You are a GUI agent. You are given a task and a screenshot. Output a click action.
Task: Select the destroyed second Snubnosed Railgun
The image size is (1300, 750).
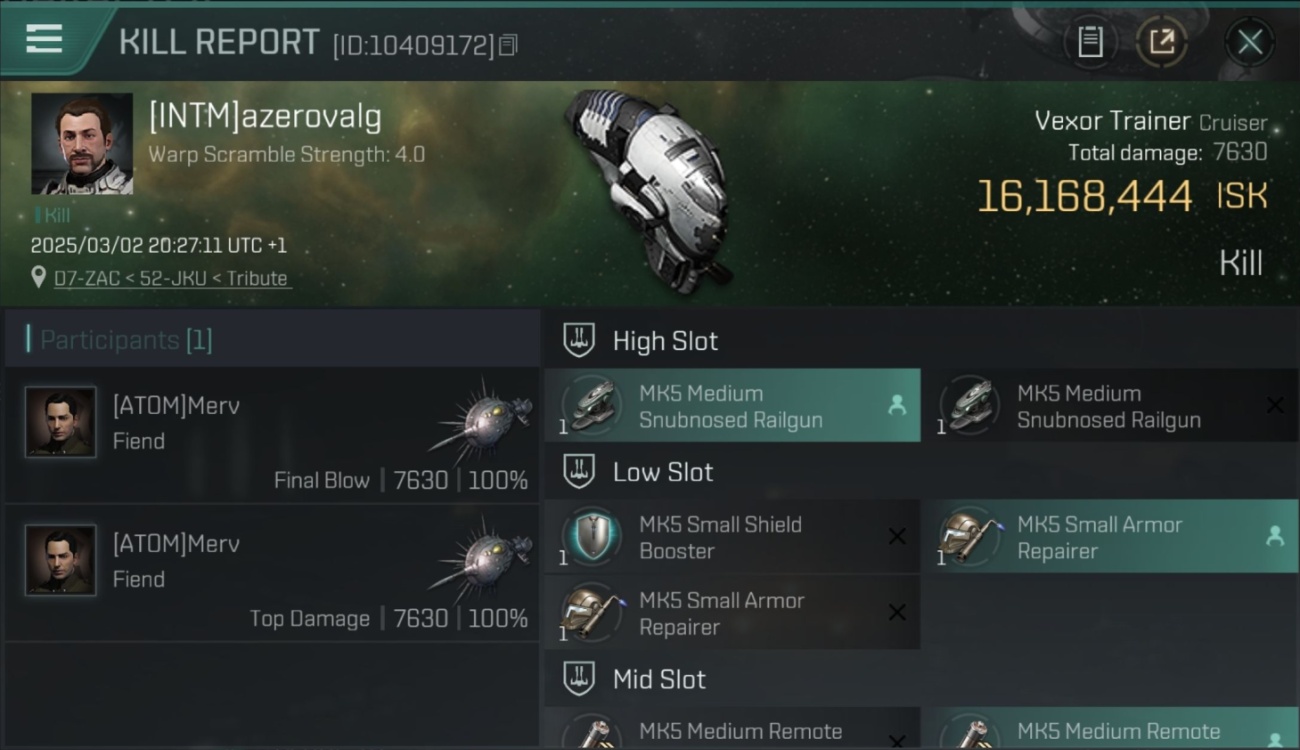pyautogui.click(x=1111, y=406)
